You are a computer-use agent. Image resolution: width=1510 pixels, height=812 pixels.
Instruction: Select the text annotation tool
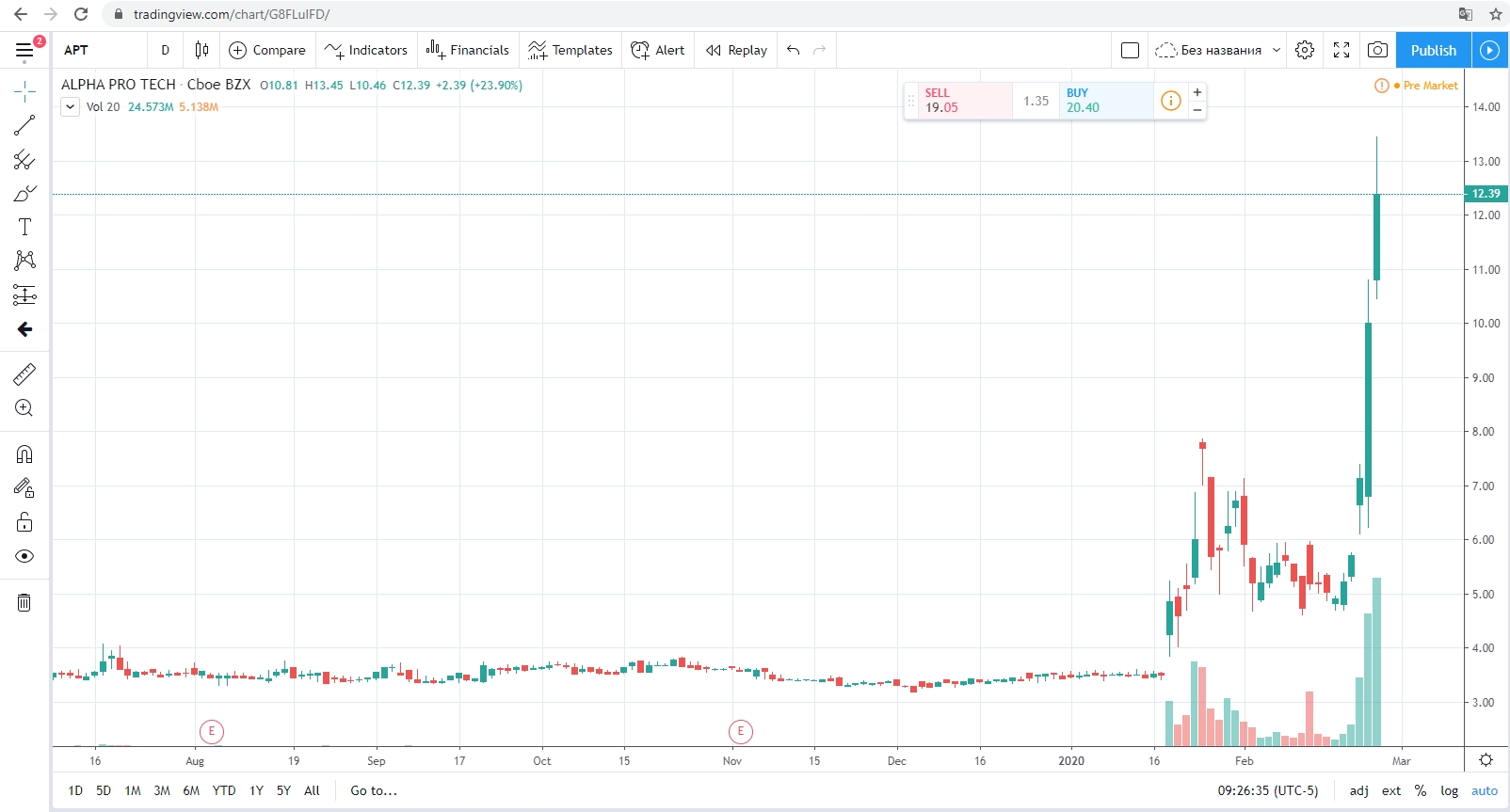pos(24,227)
